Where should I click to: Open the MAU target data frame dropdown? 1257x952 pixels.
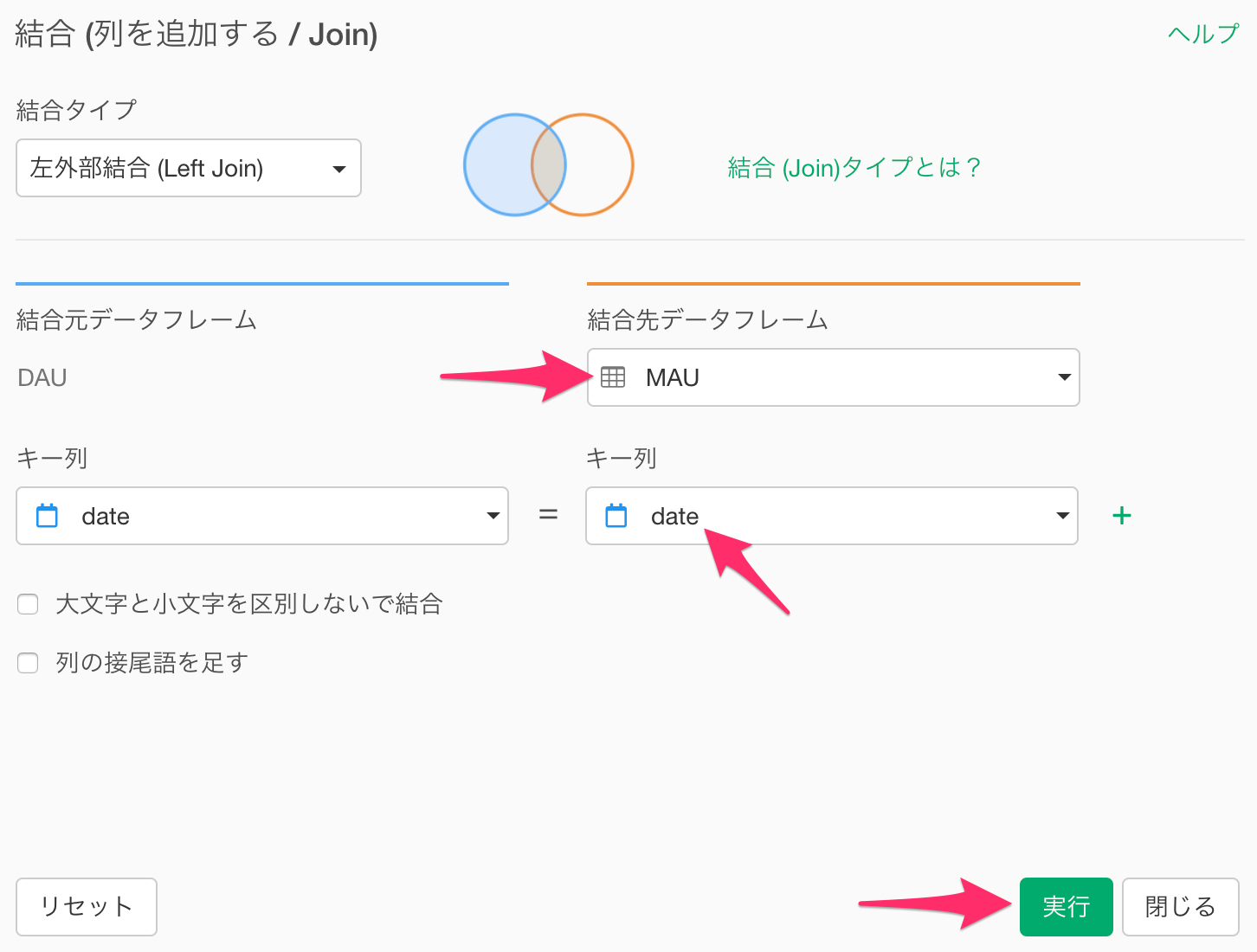pyautogui.click(x=834, y=377)
